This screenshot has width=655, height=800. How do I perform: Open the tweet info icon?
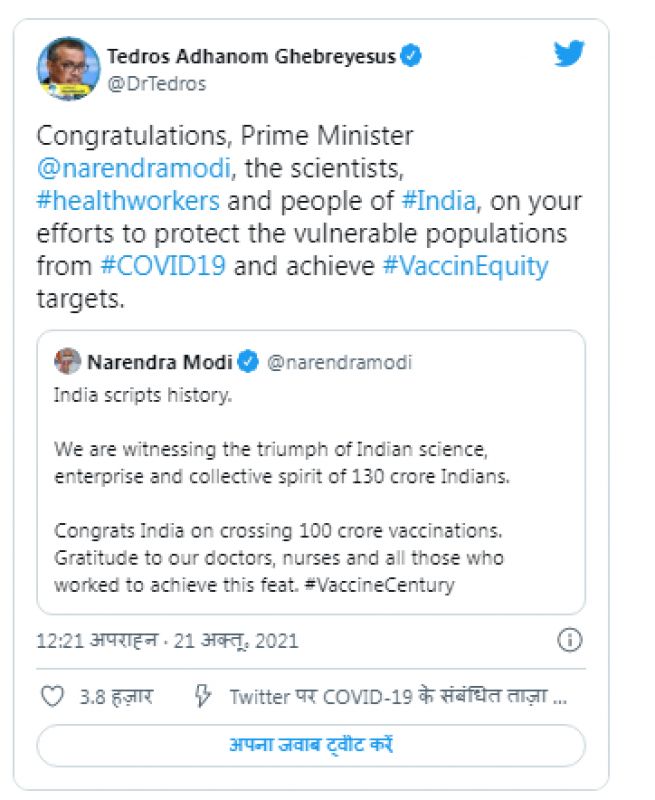pyautogui.click(x=570, y=640)
